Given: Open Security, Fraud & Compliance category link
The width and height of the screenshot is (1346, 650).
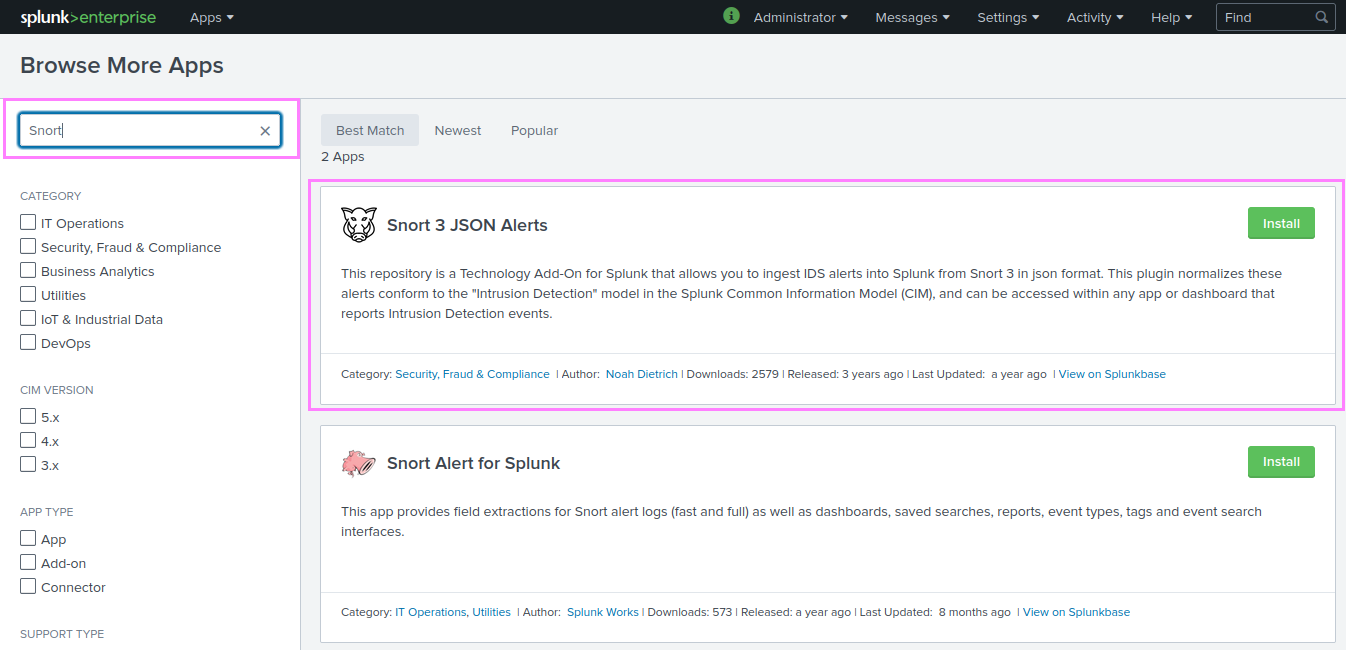Looking at the screenshot, I should tap(472, 374).
